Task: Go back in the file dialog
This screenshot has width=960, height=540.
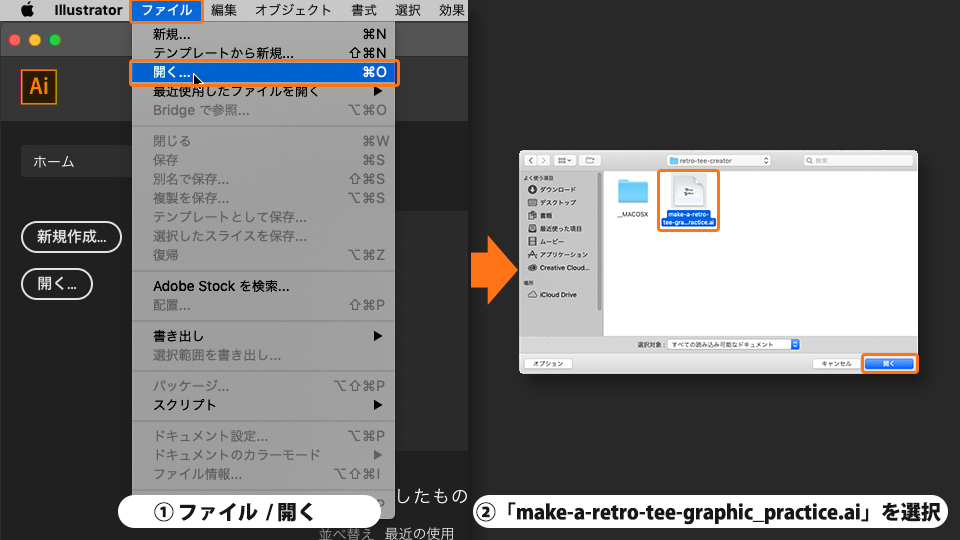Action: (531, 160)
